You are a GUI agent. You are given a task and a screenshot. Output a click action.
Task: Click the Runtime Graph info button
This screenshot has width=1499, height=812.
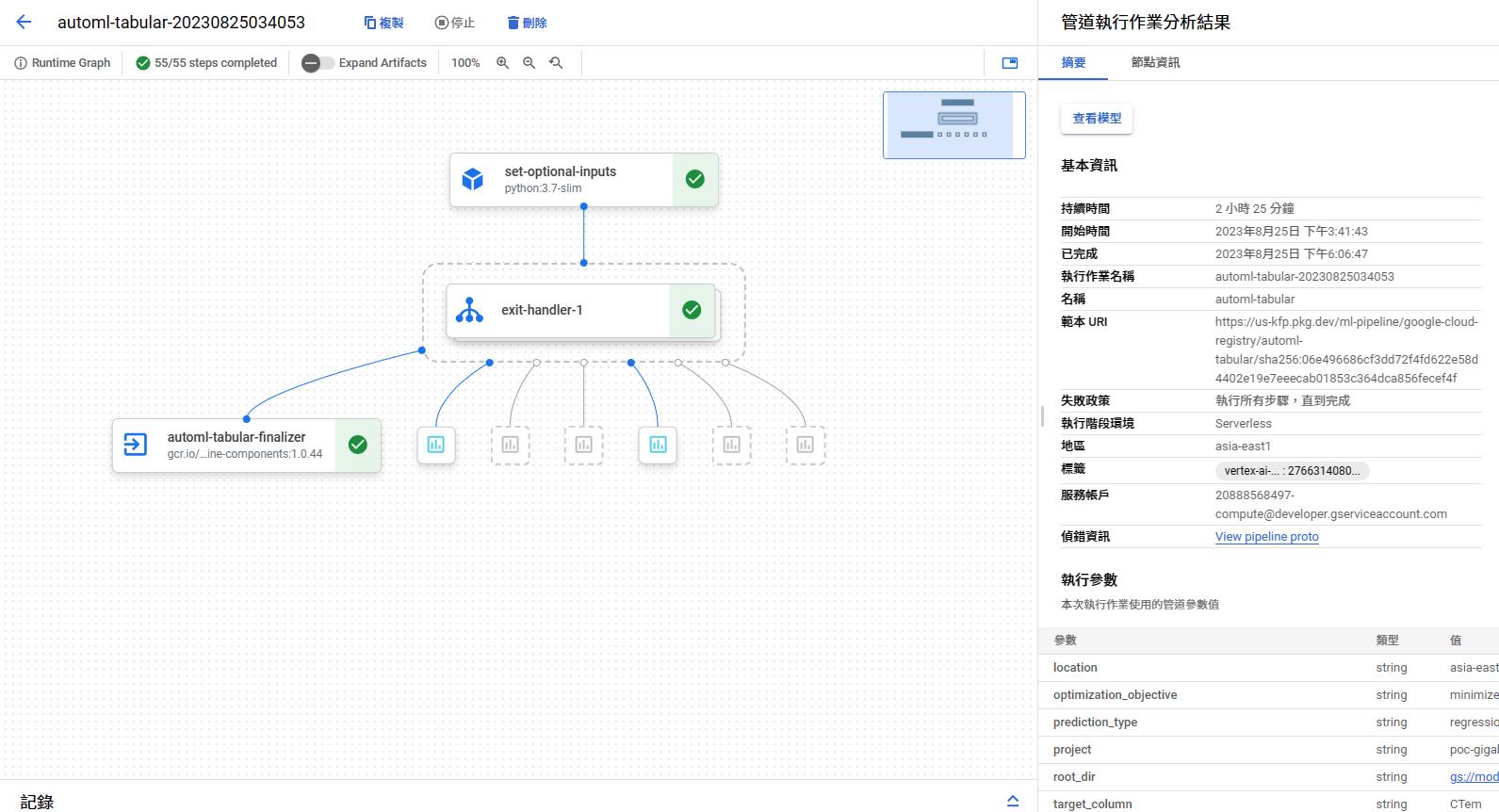pyautogui.click(x=62, y=63)
